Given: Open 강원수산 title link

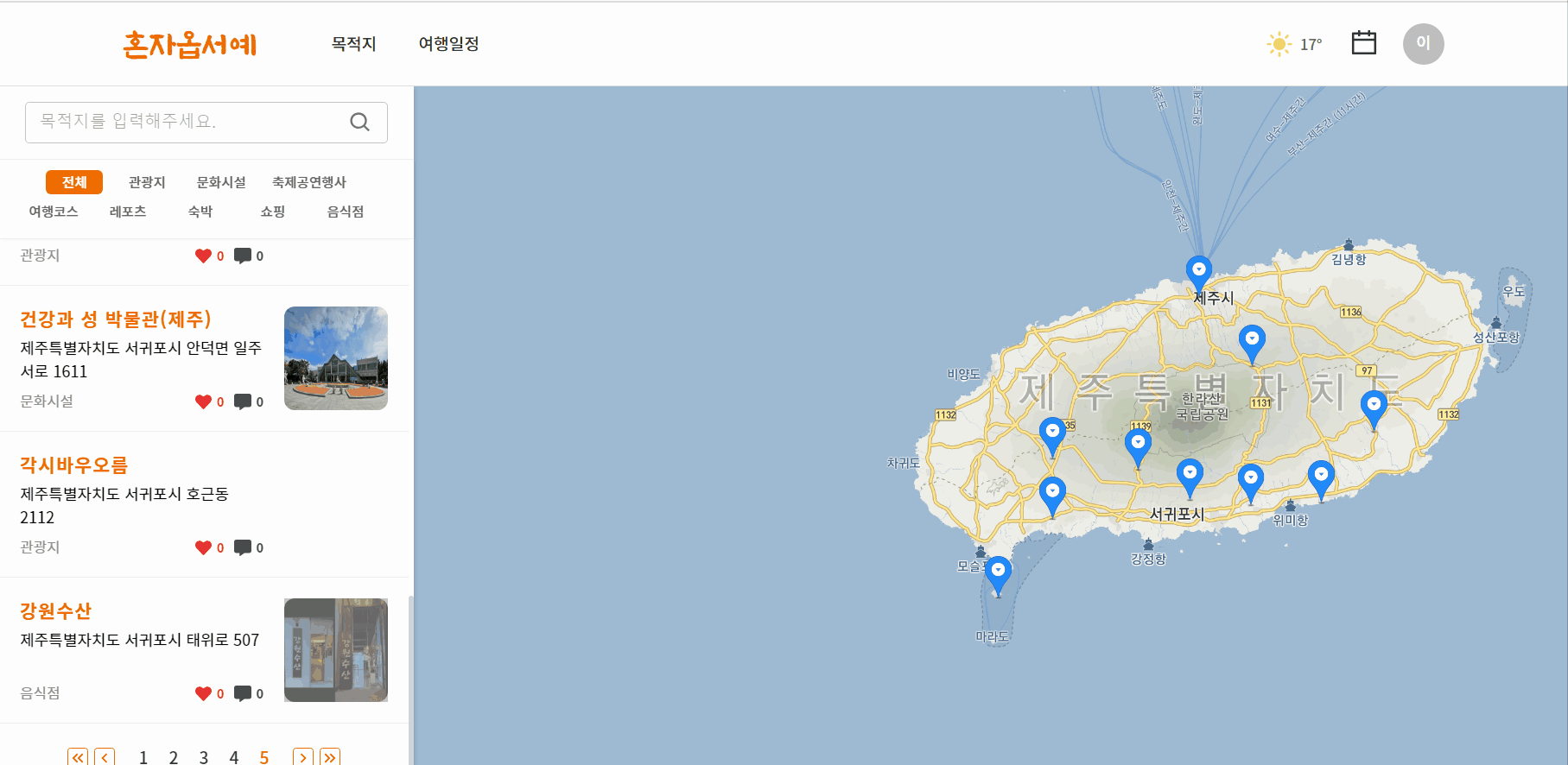Looking at the screenshot, I should coord(55,611).
